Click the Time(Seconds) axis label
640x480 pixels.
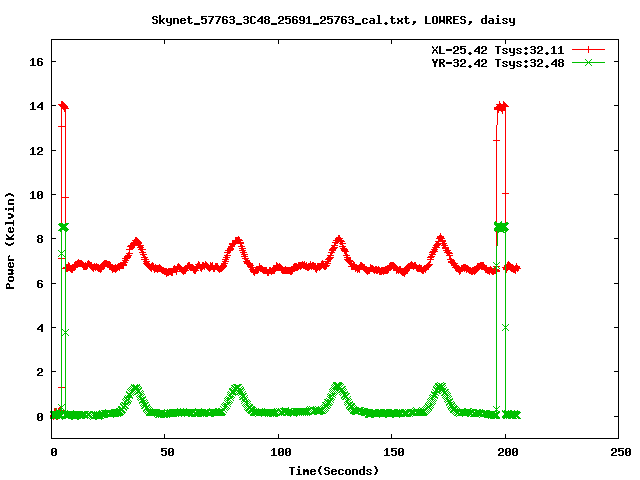click(333, 471)
